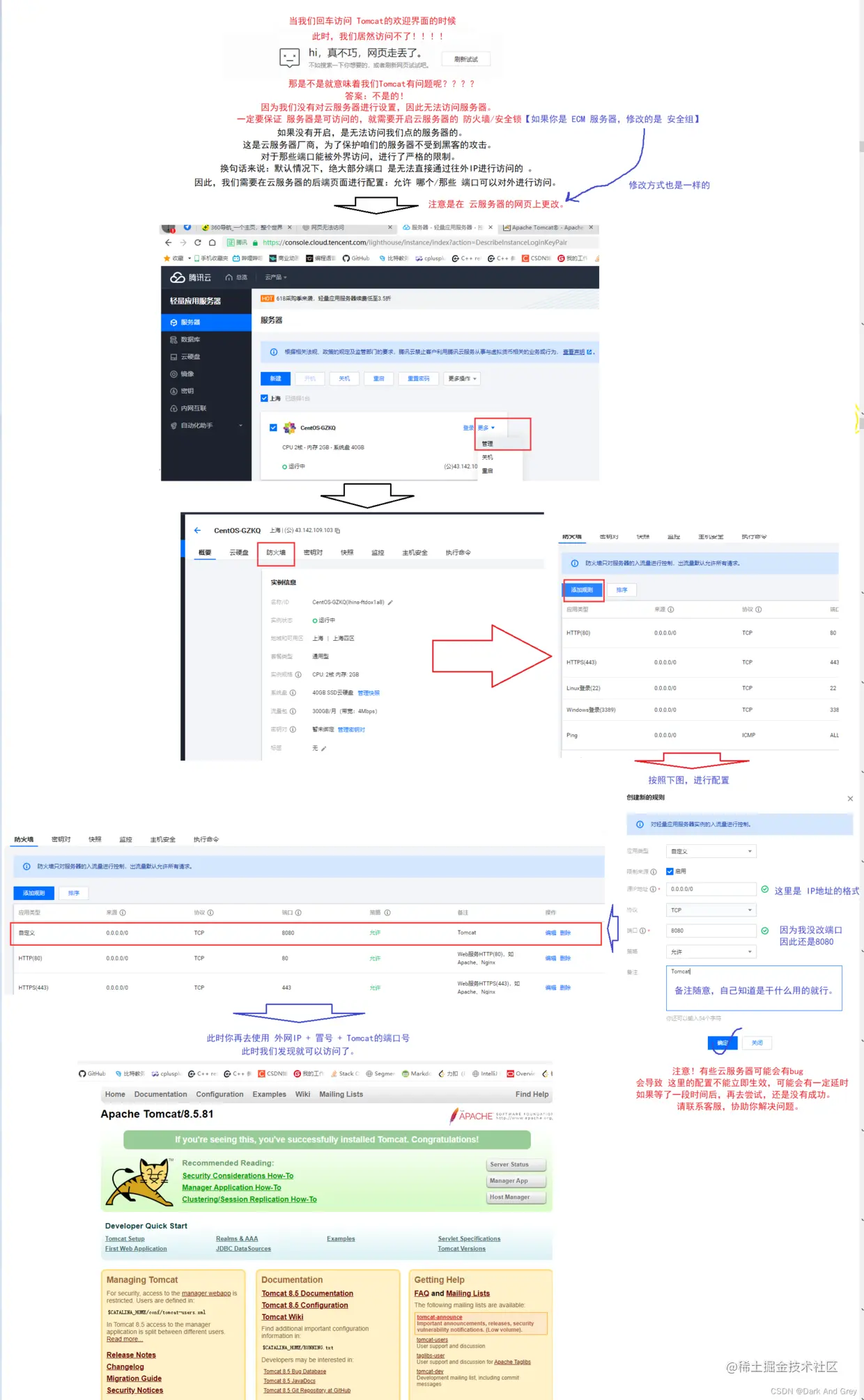
Task: Open the 云产品 dropdown in top bar
Action: pyautogui.click(x=276, y=277)
